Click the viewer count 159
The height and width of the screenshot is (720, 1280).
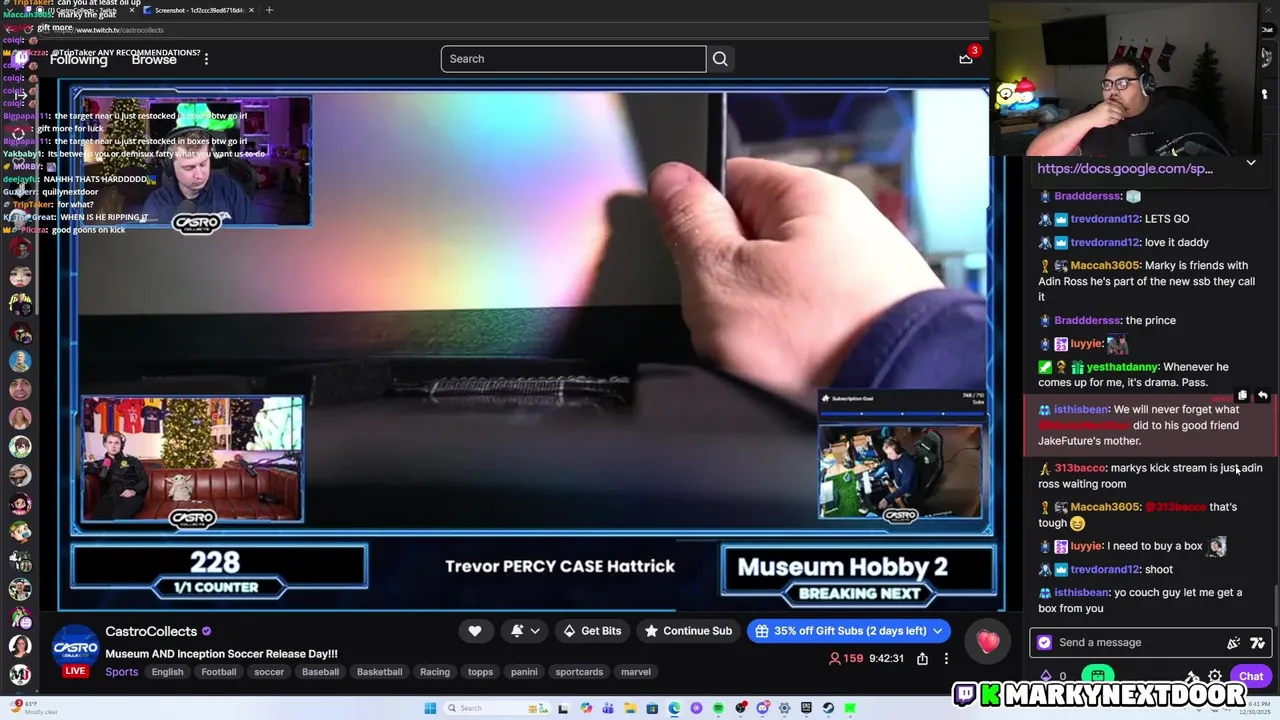[x=846, y=659]
